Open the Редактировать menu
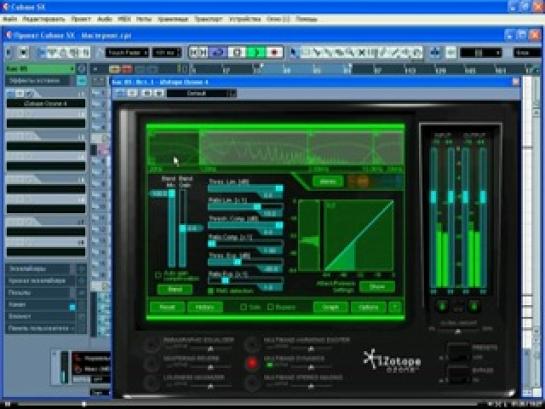Viewport: 545px width, 409px height. (44, 19)
